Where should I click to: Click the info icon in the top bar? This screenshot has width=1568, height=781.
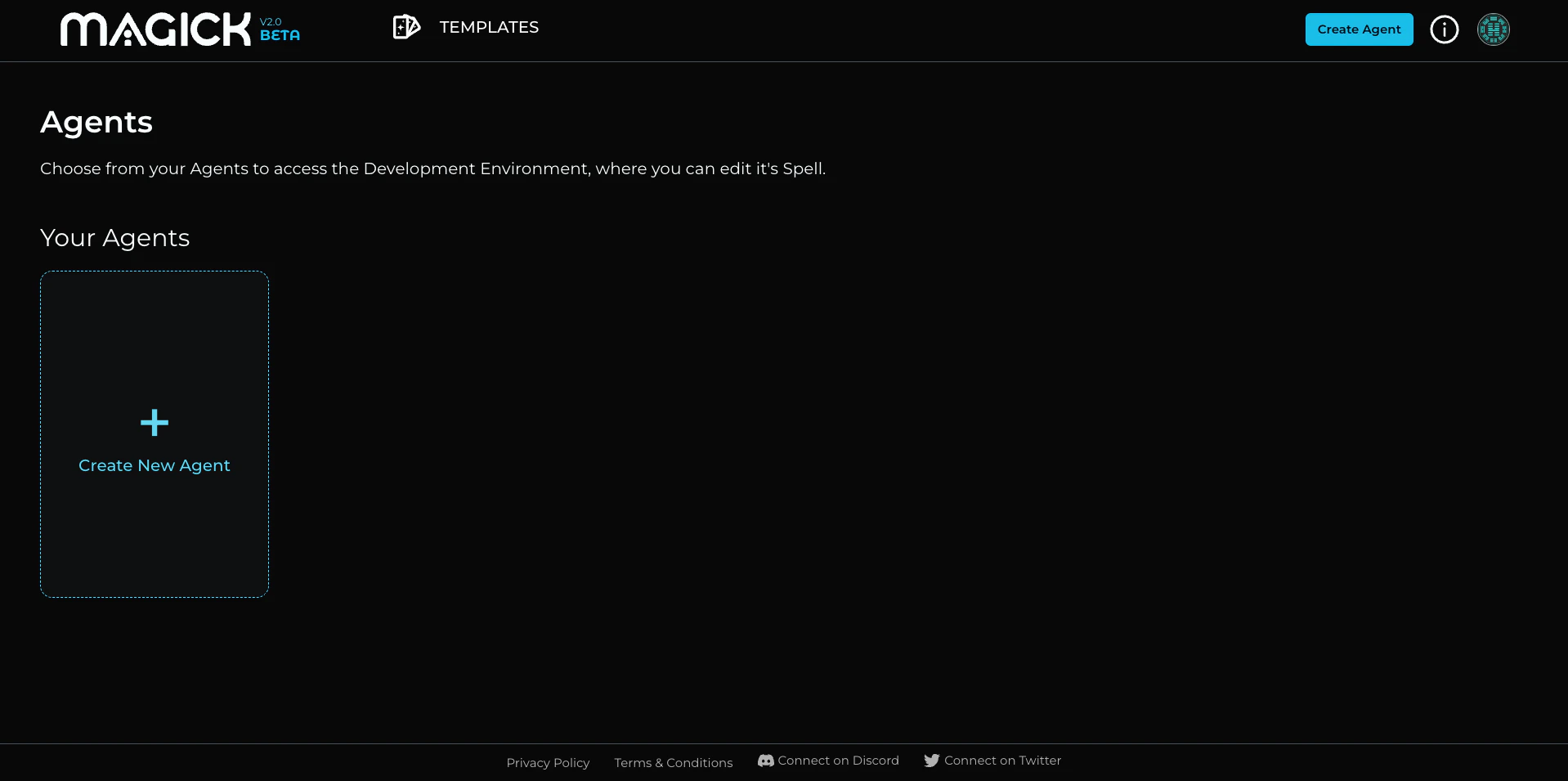1444,29
